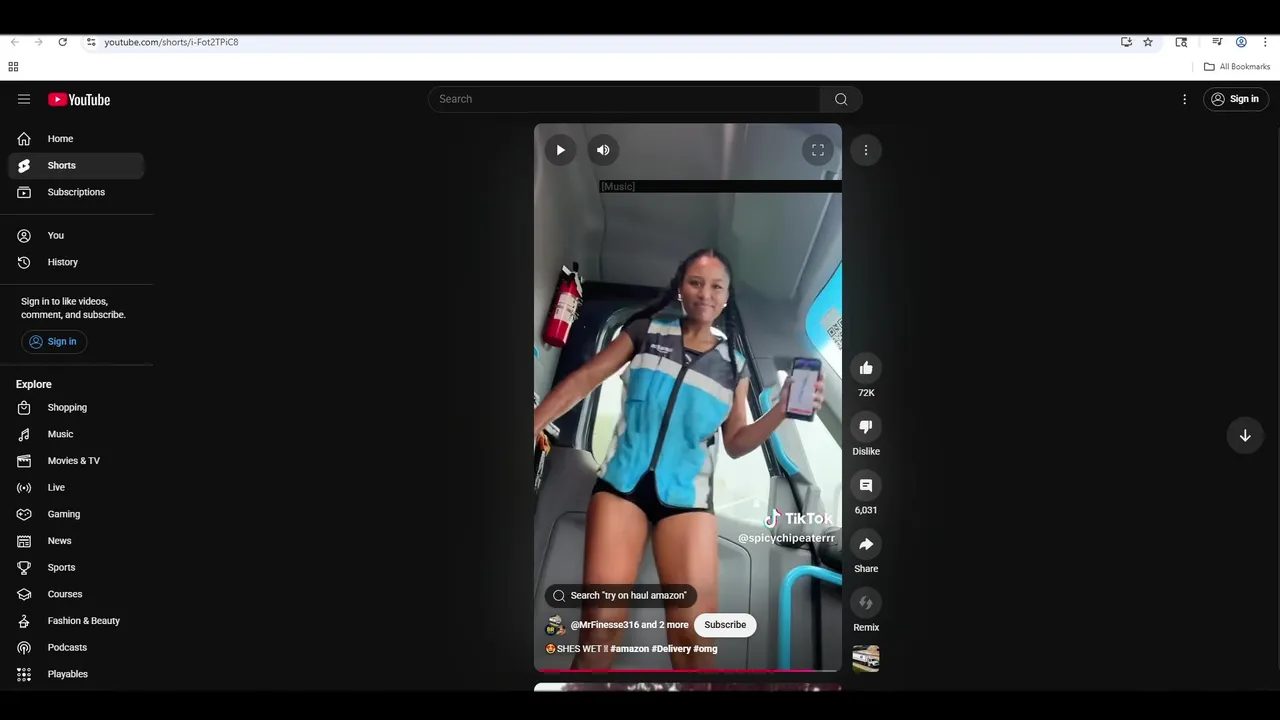Image resolution: width=1280 pixels, height=720 pixels.
Task: Open the sound thumbnail below Remix
Action: click(x=866, y=658)
